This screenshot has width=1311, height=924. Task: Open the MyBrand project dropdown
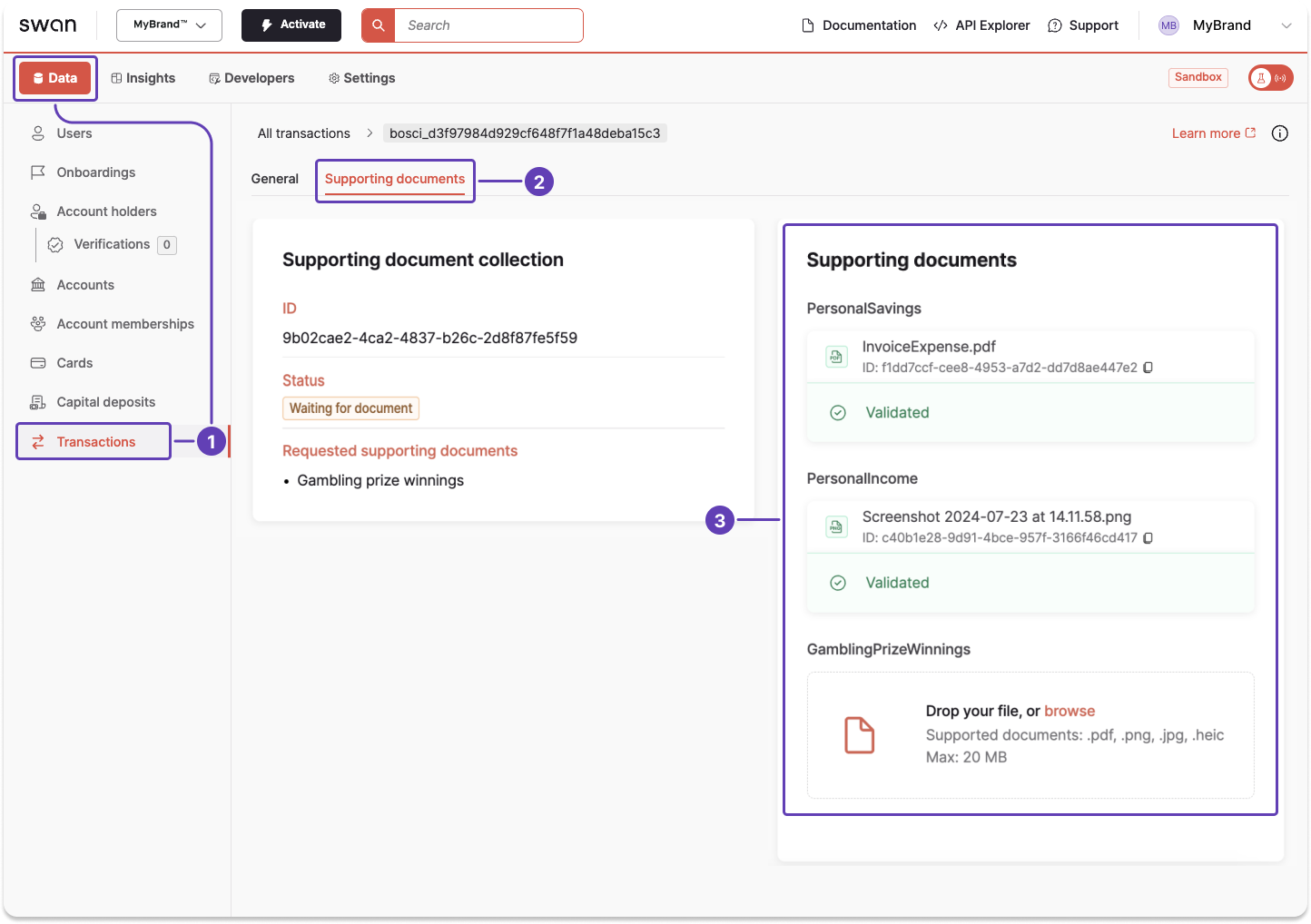[169, 25]
